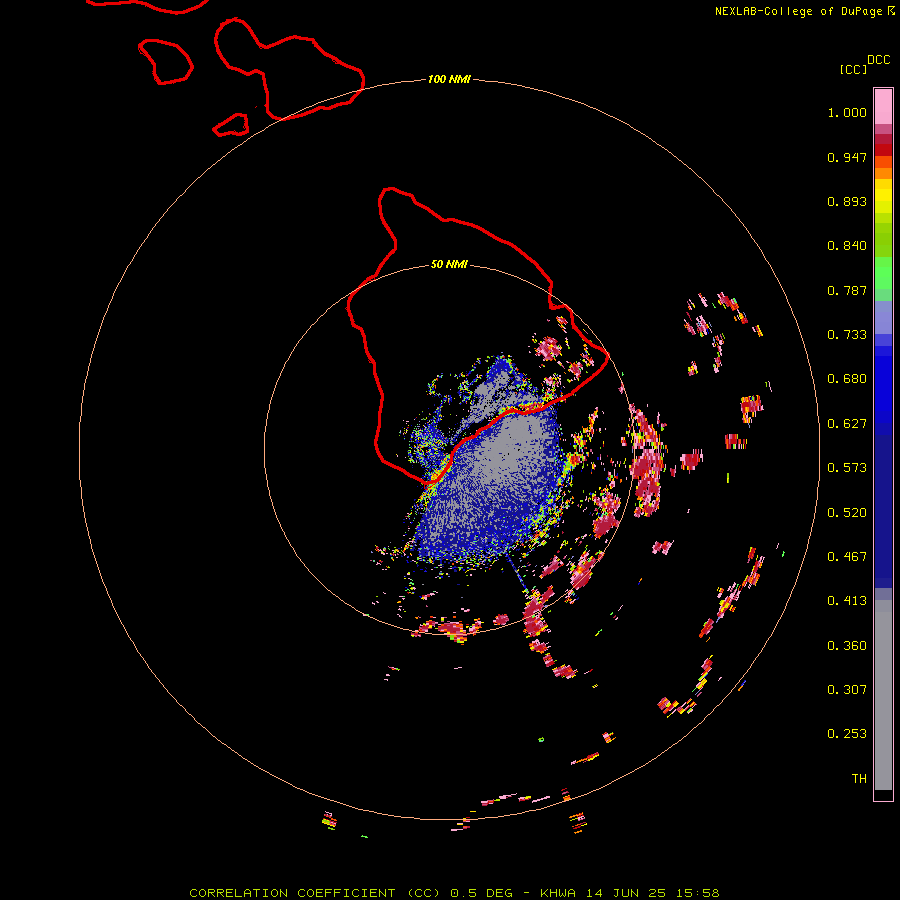Click the TH threshold label

pyautogui.click(x=859, y=779)
